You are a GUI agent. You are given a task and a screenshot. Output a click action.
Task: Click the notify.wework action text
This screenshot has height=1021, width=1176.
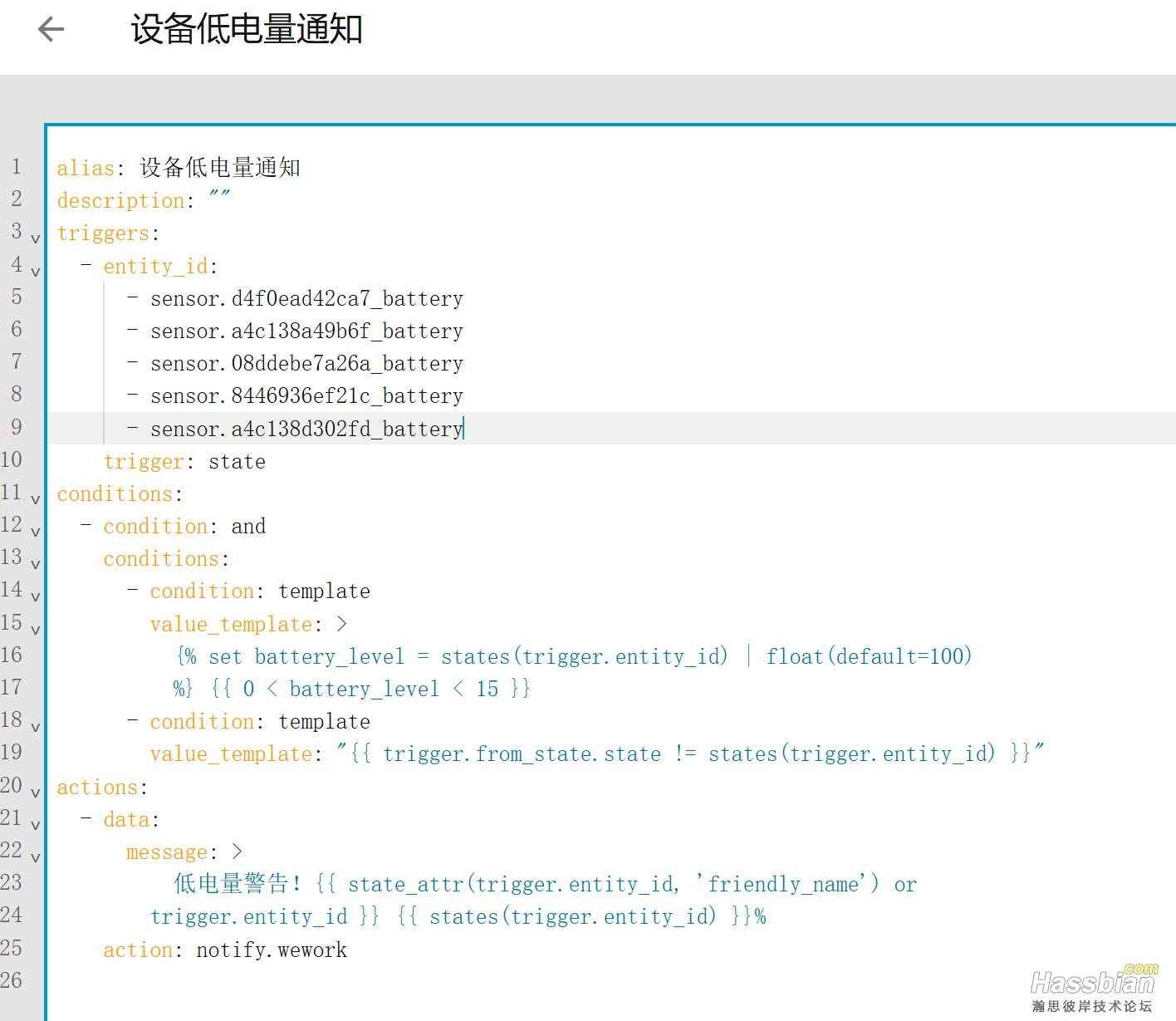click(272, 950)
